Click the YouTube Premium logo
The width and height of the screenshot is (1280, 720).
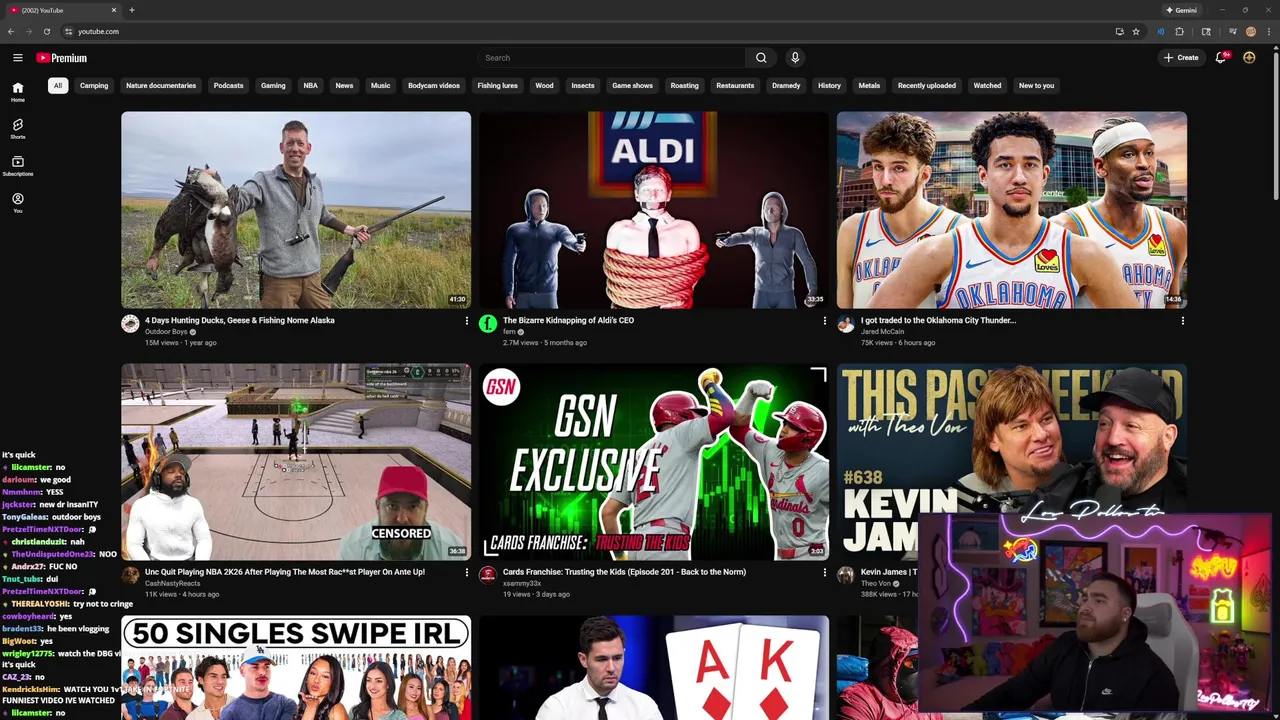click(x=62, y=58)
